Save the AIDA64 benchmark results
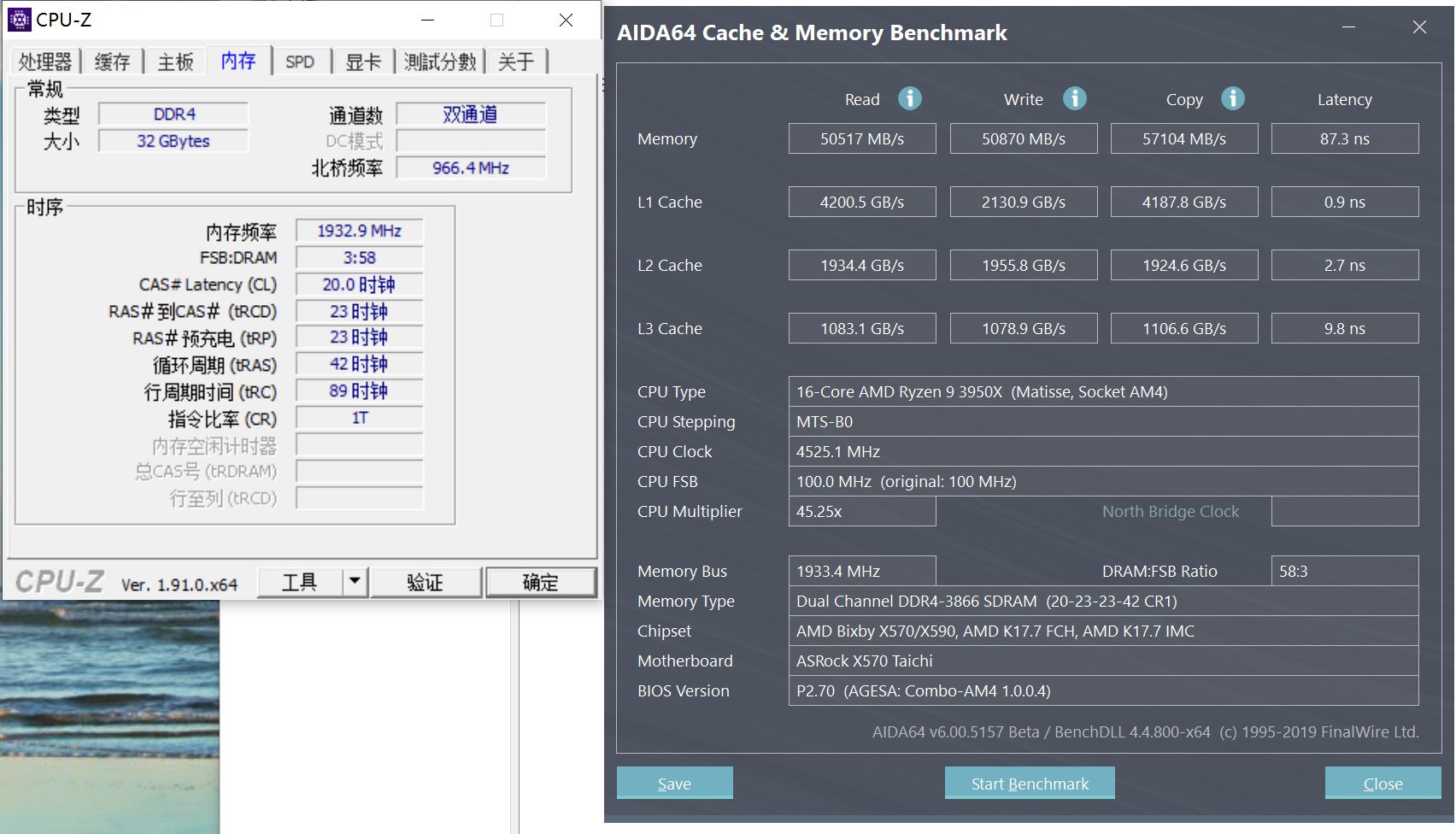 click(x=674, y=783)
